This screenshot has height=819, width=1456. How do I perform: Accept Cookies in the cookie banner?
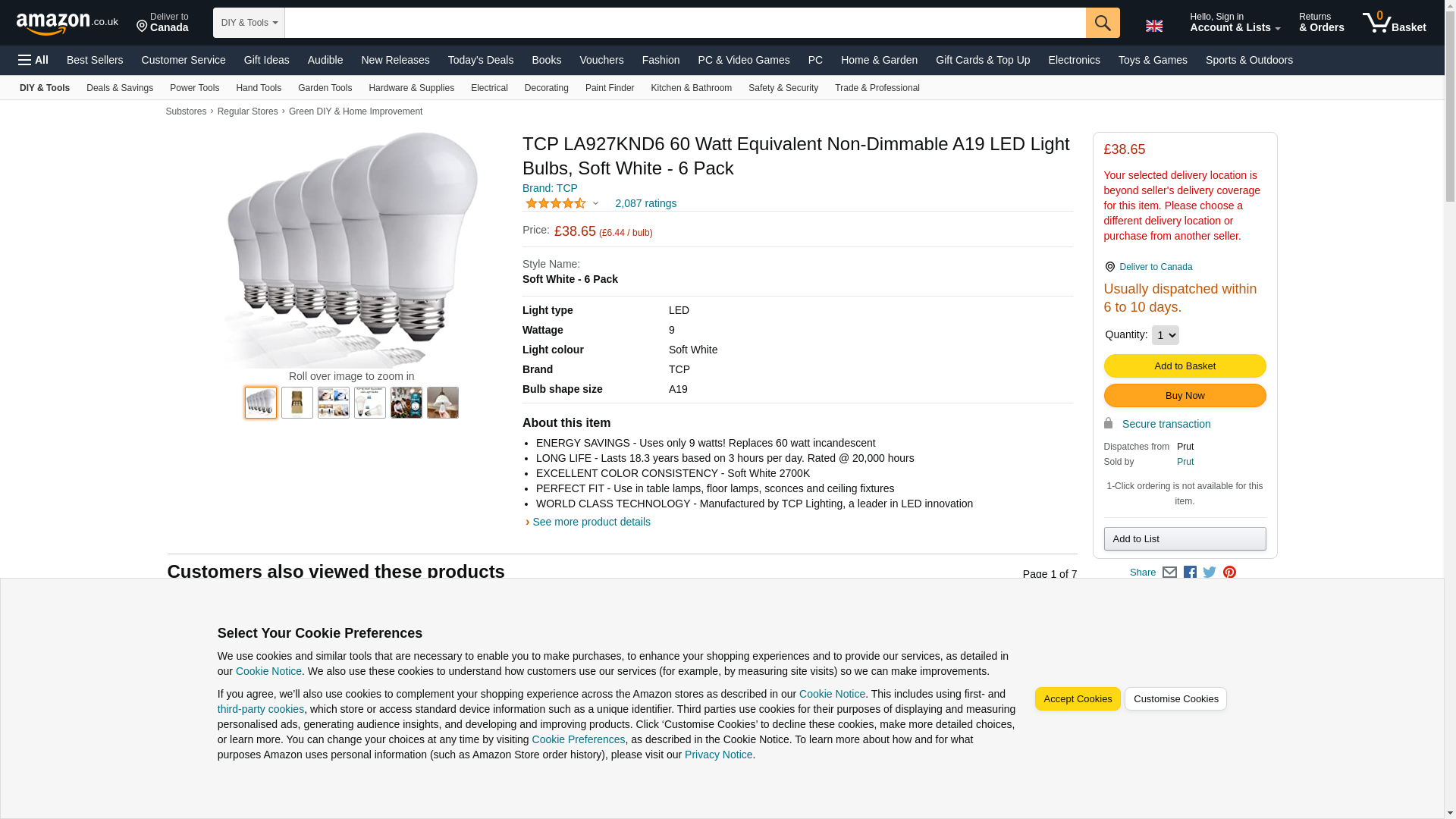(1077, 699)
